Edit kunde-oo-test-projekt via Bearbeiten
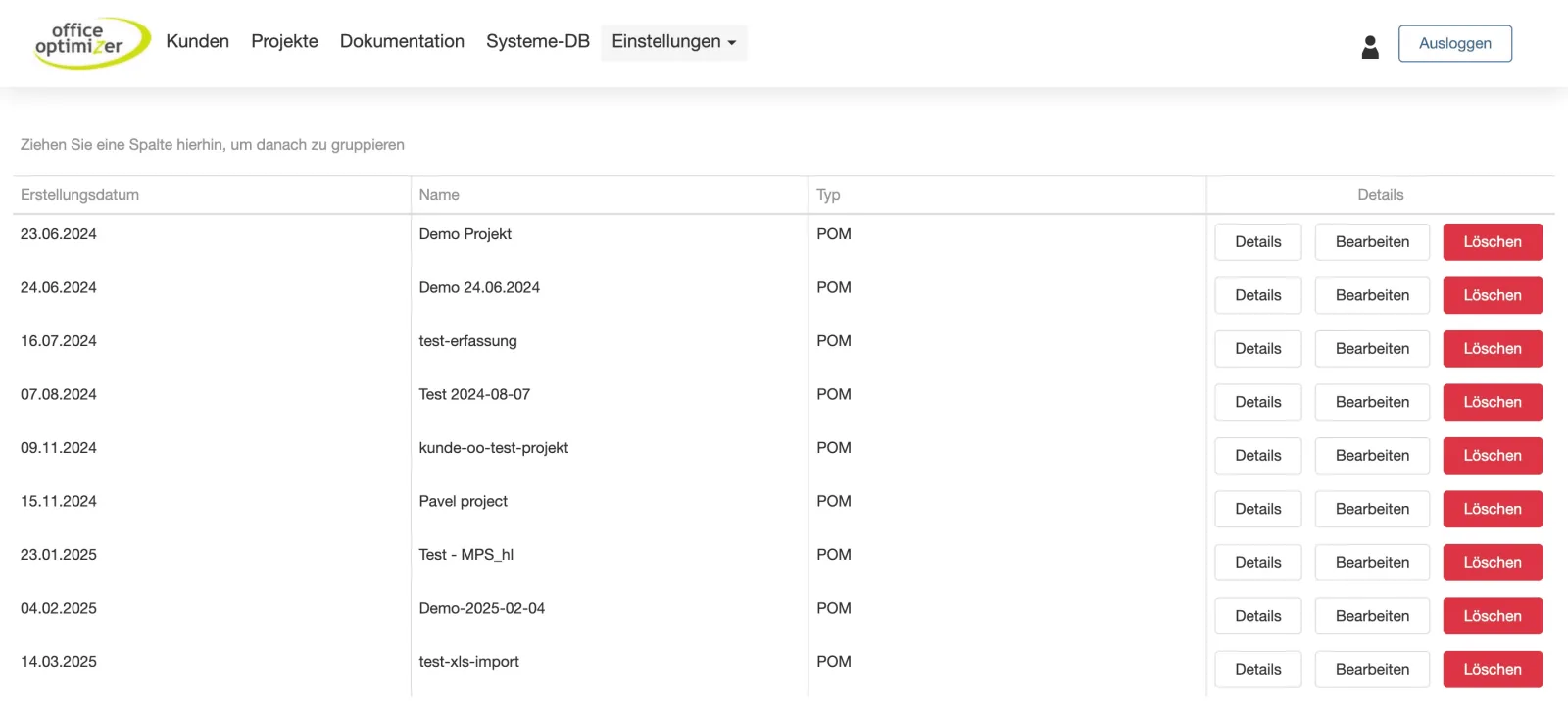Viewport: 1568px width, 701px height. click(1372, 456)
